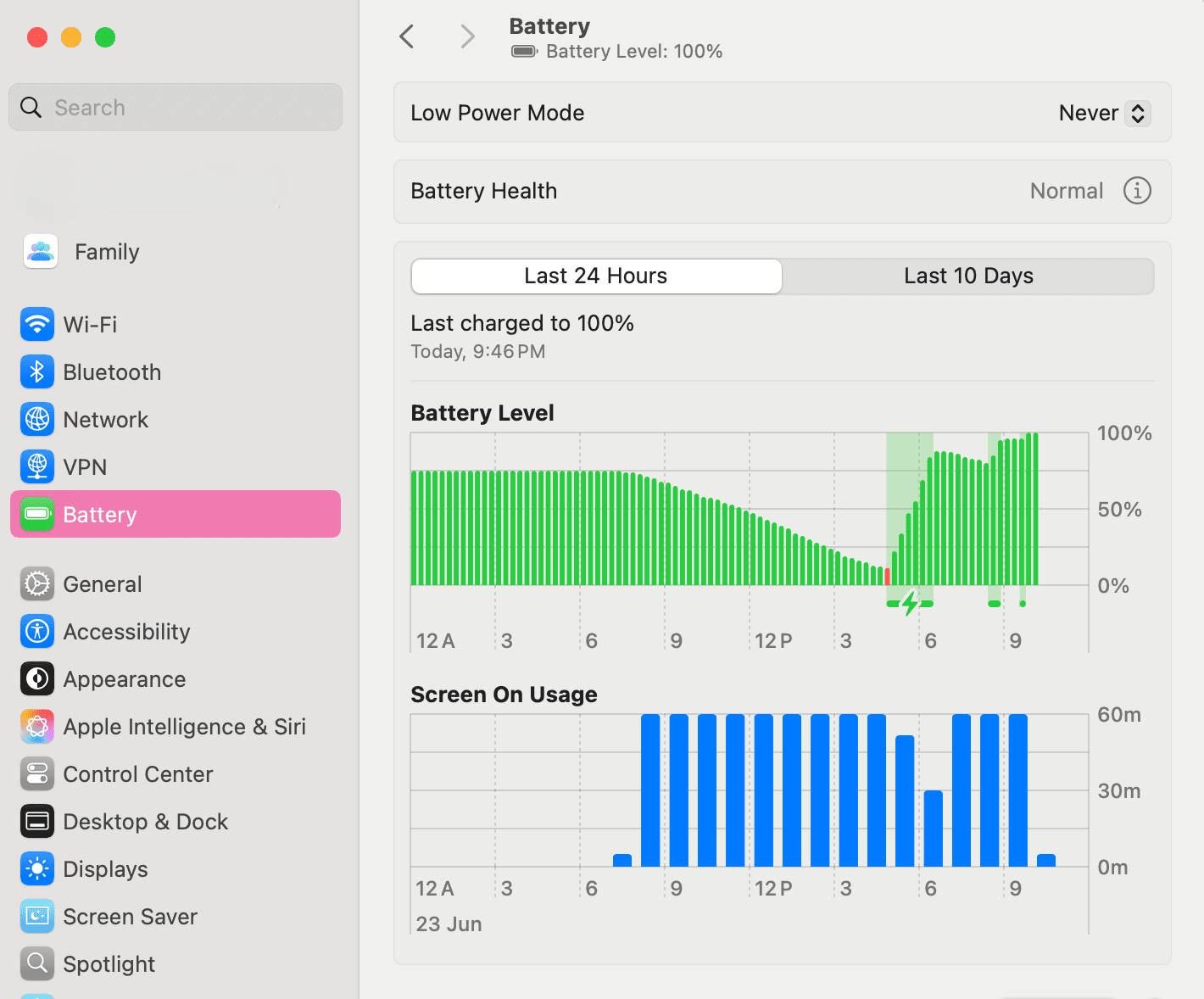Click the back navigation chevron
Screen dimensions: 1204x999
pyautogui.click(x=406, y=36)
